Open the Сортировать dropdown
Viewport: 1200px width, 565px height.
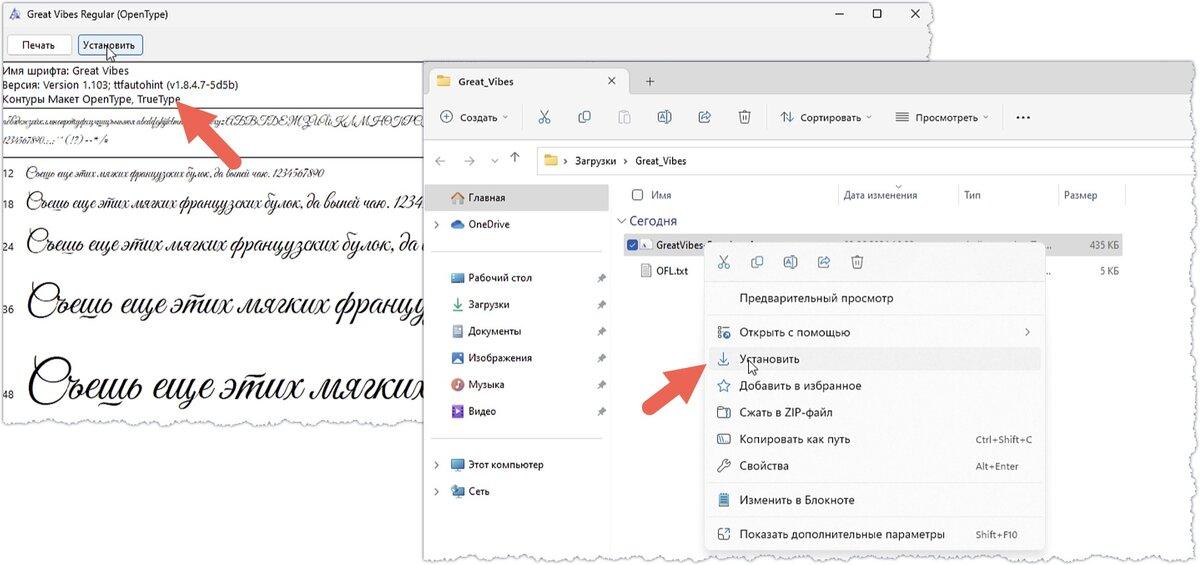pos(825,117)
